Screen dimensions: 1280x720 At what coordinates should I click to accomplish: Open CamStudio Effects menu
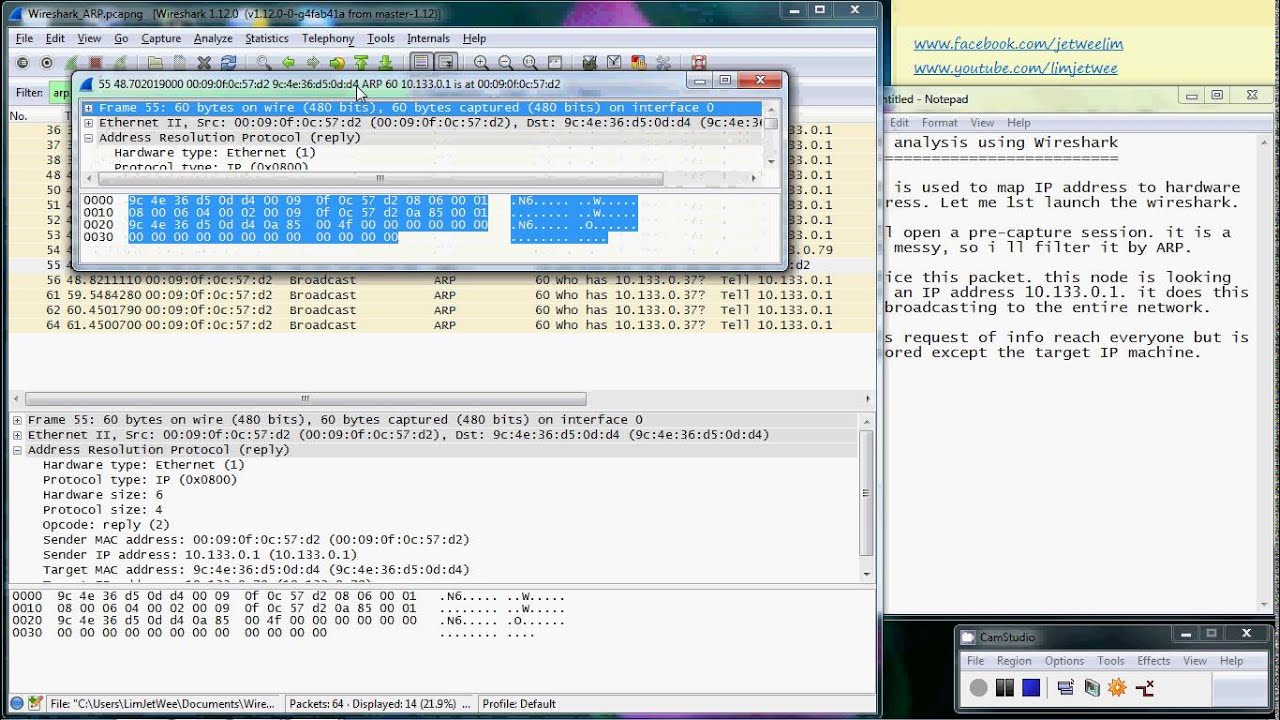pyautogui.click(x=1153, y=661)
